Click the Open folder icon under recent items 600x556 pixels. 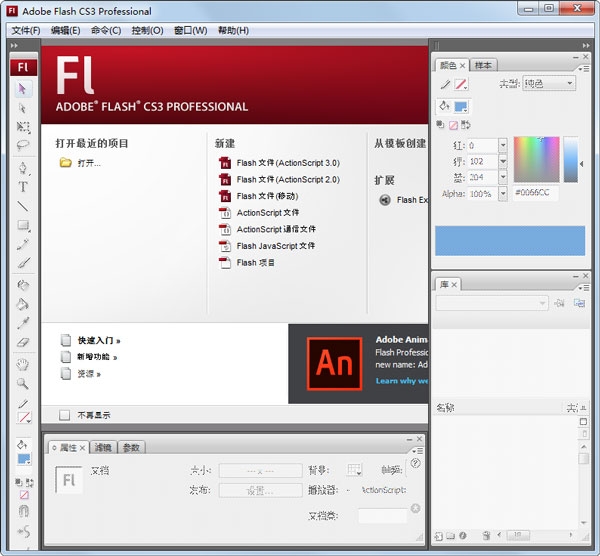(x=66, y=163)
